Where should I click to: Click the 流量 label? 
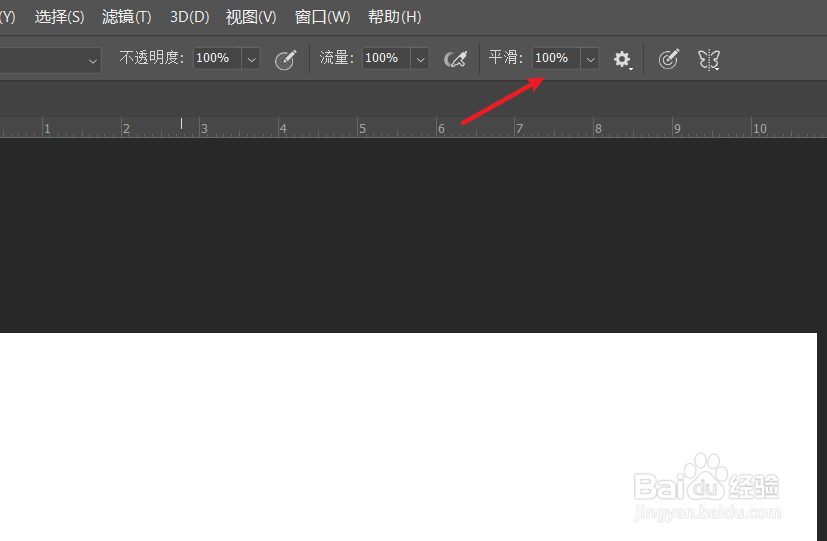click(x=336, y=57)
